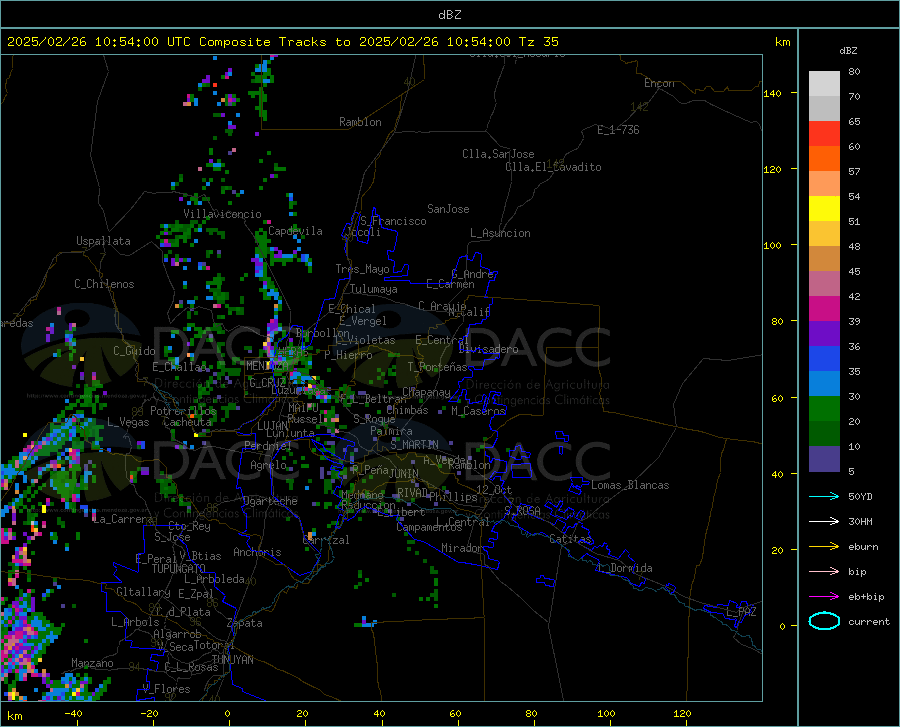Click the Zapata place label
Viewport: 900px width, 727px height.
[245, 623]
